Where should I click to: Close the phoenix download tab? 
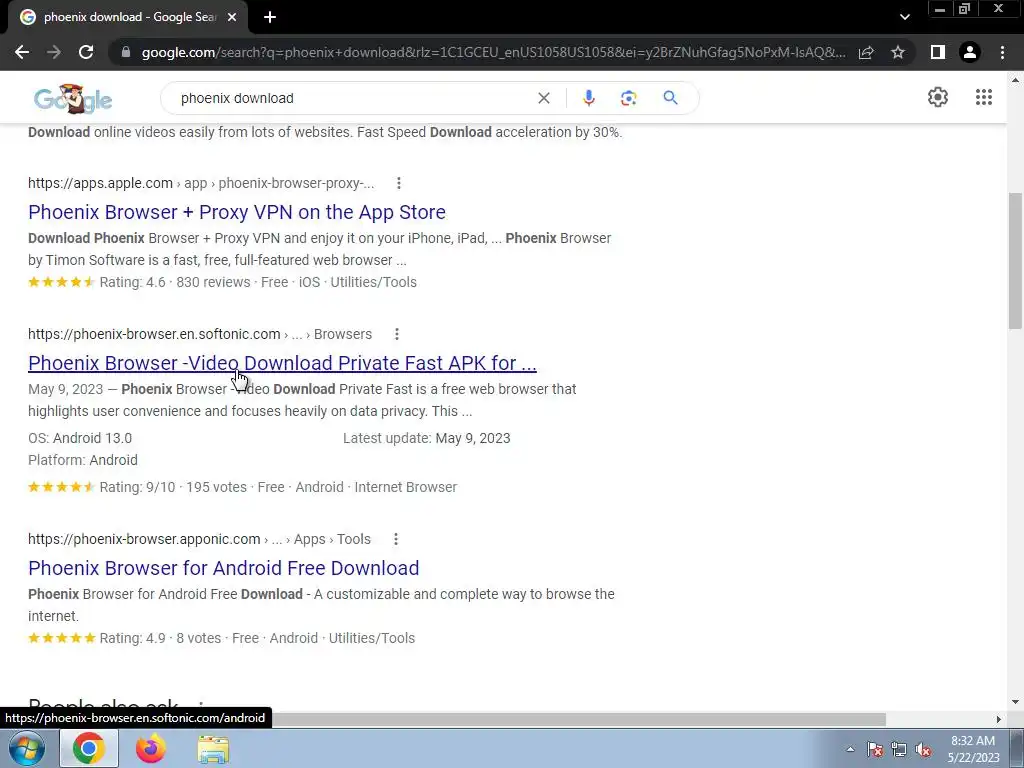[x=232, y=17]
